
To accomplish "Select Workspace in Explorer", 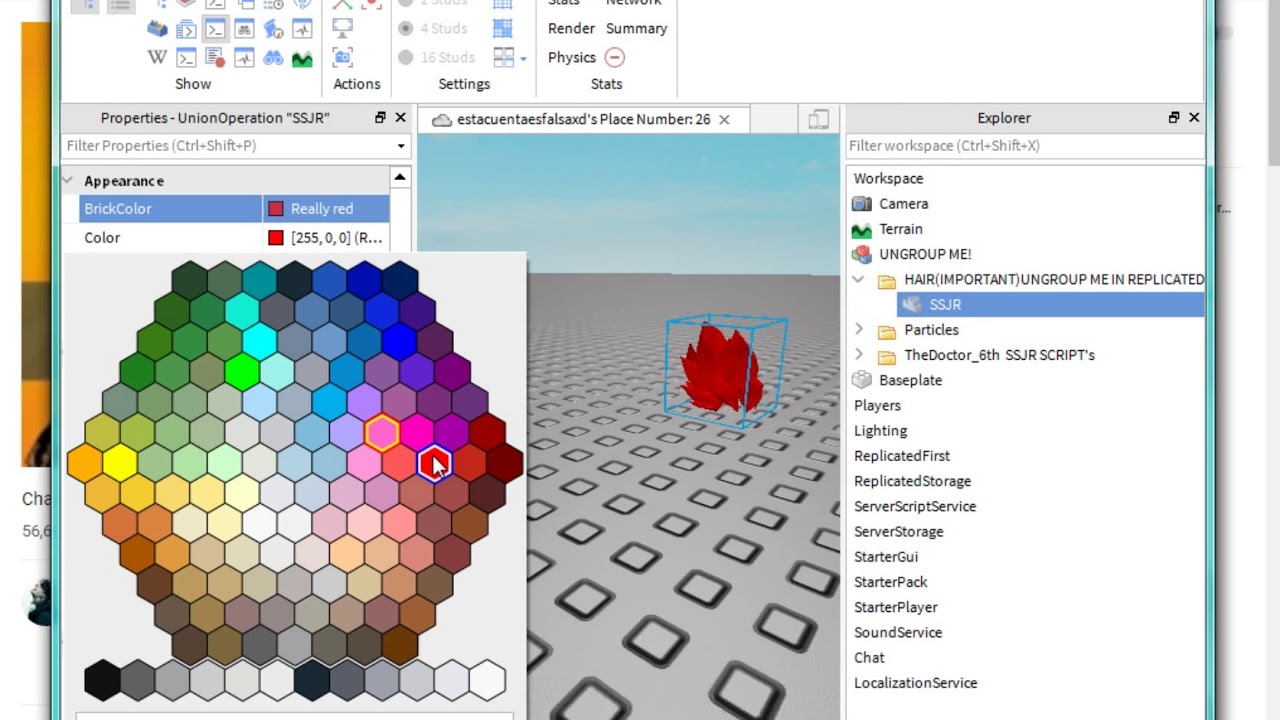I will tap(888, 178).
